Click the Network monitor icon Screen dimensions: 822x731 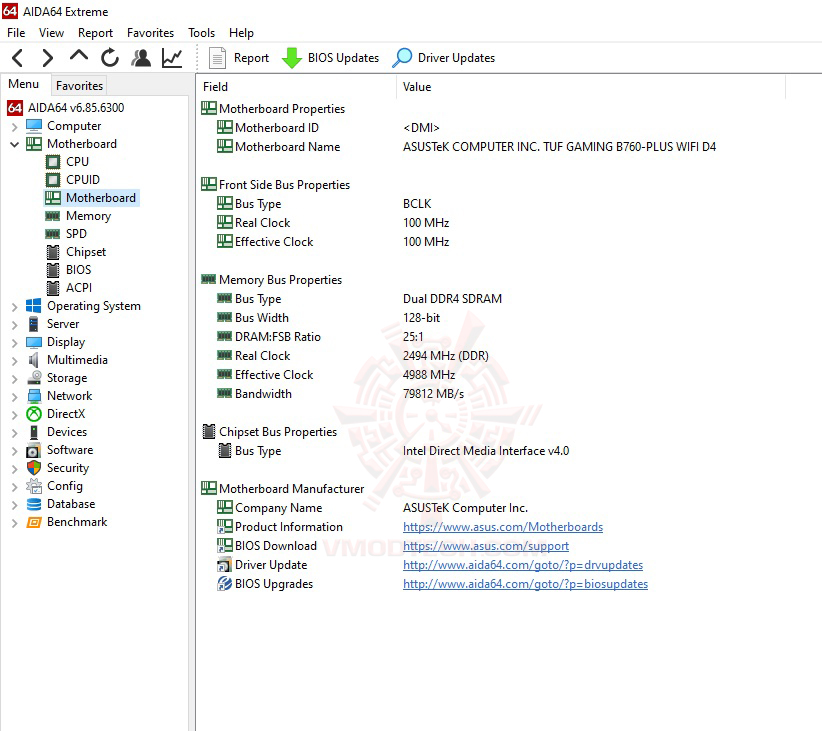tap(34, 396)
